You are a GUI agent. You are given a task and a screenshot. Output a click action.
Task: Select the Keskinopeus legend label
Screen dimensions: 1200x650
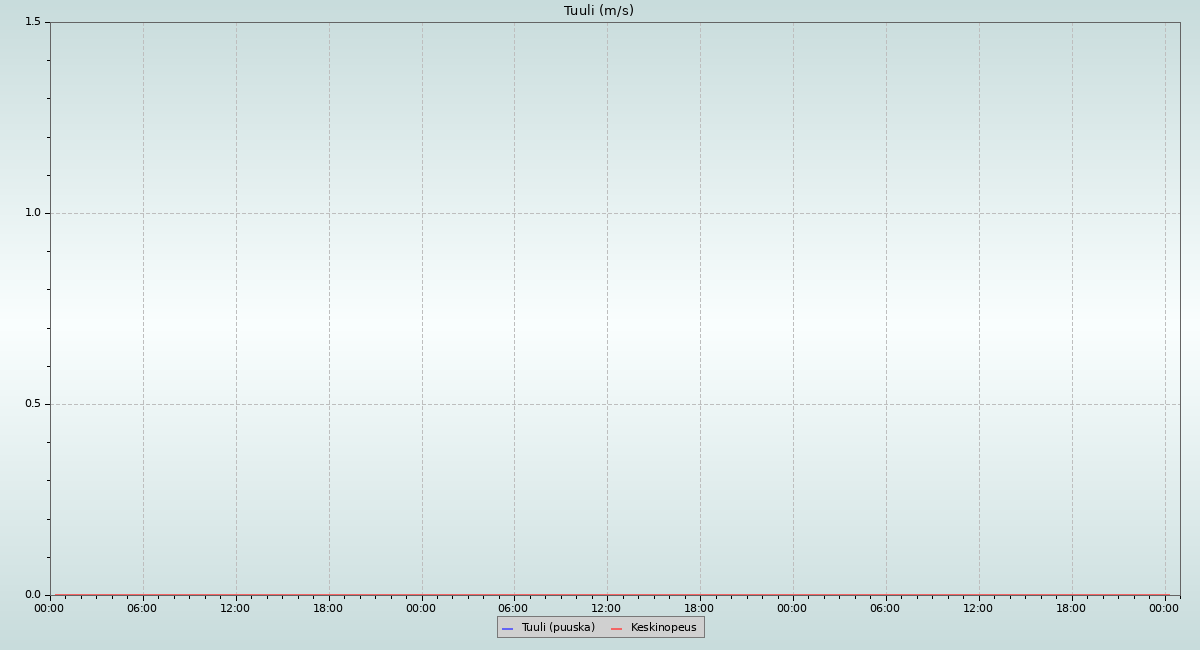[x=663, y=628]
